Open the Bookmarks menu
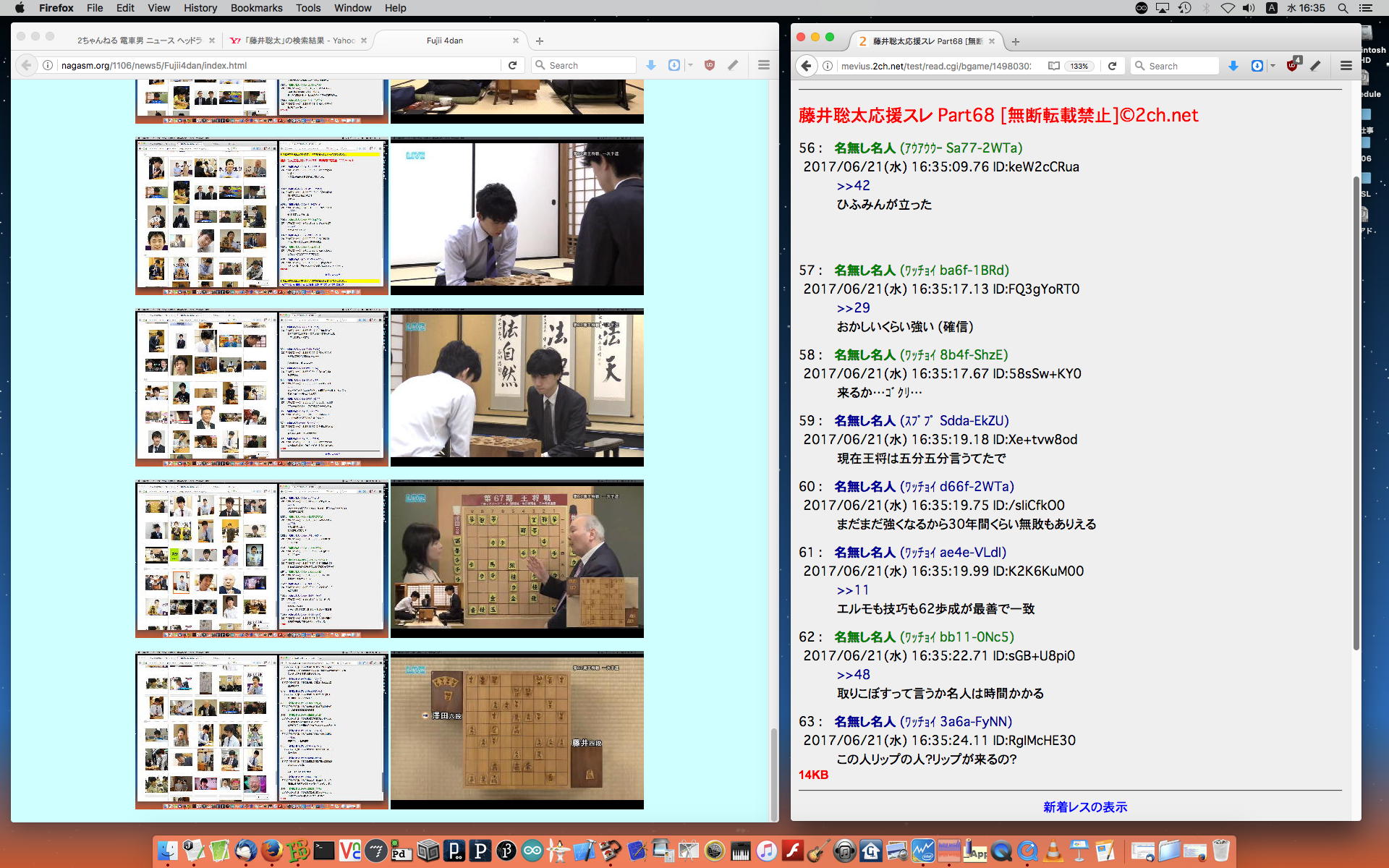 [256, 8]
